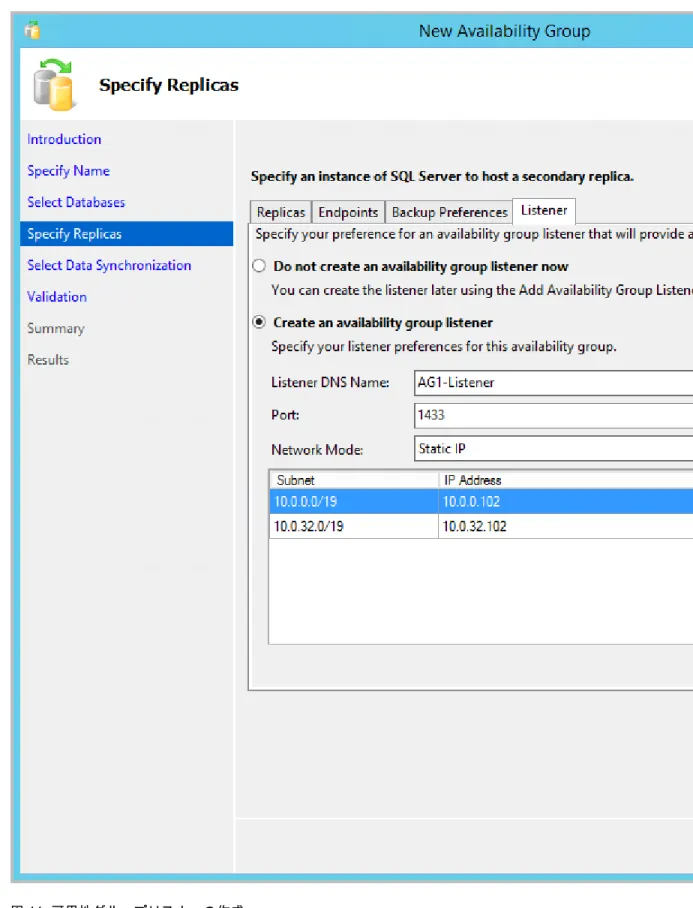Open the Select Data Synchronization page
The image size is (693, 908).
pos(109,265)
